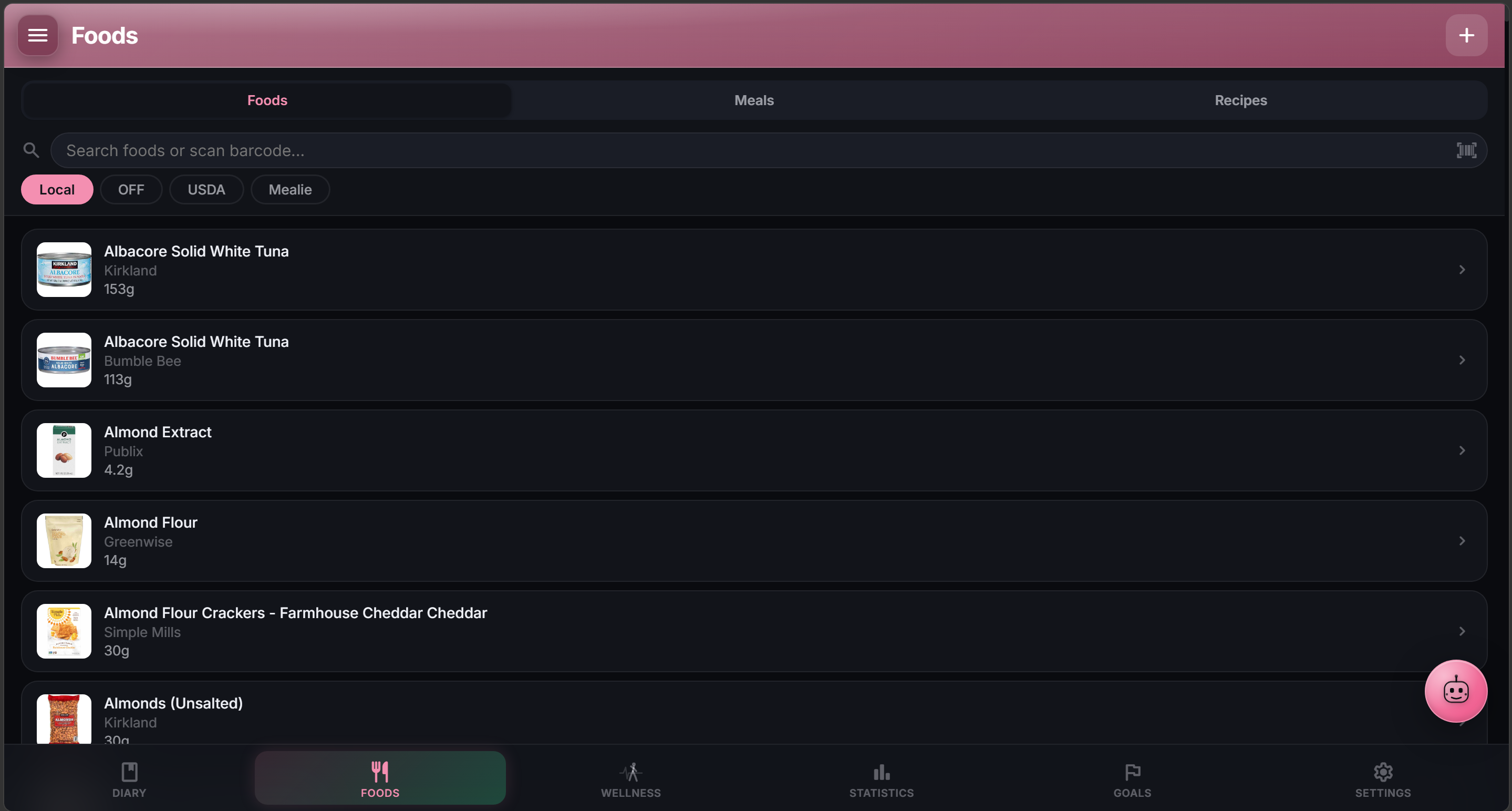Screen dimensions: 1512x811
Task: Click the search magnifier icon
Action: 31,150
